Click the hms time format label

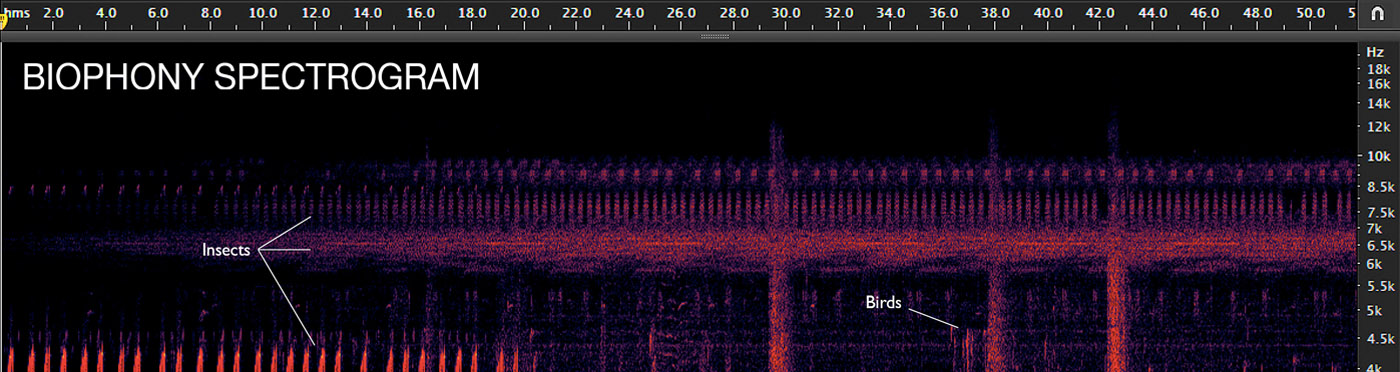click(x=18, y=14)
